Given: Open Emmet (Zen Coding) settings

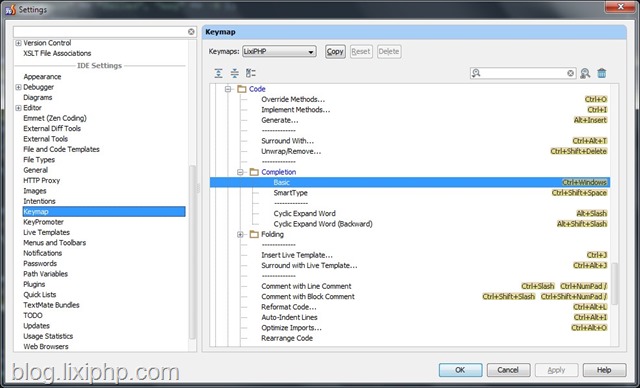Looking at the screenshot, I should [55, 118].
